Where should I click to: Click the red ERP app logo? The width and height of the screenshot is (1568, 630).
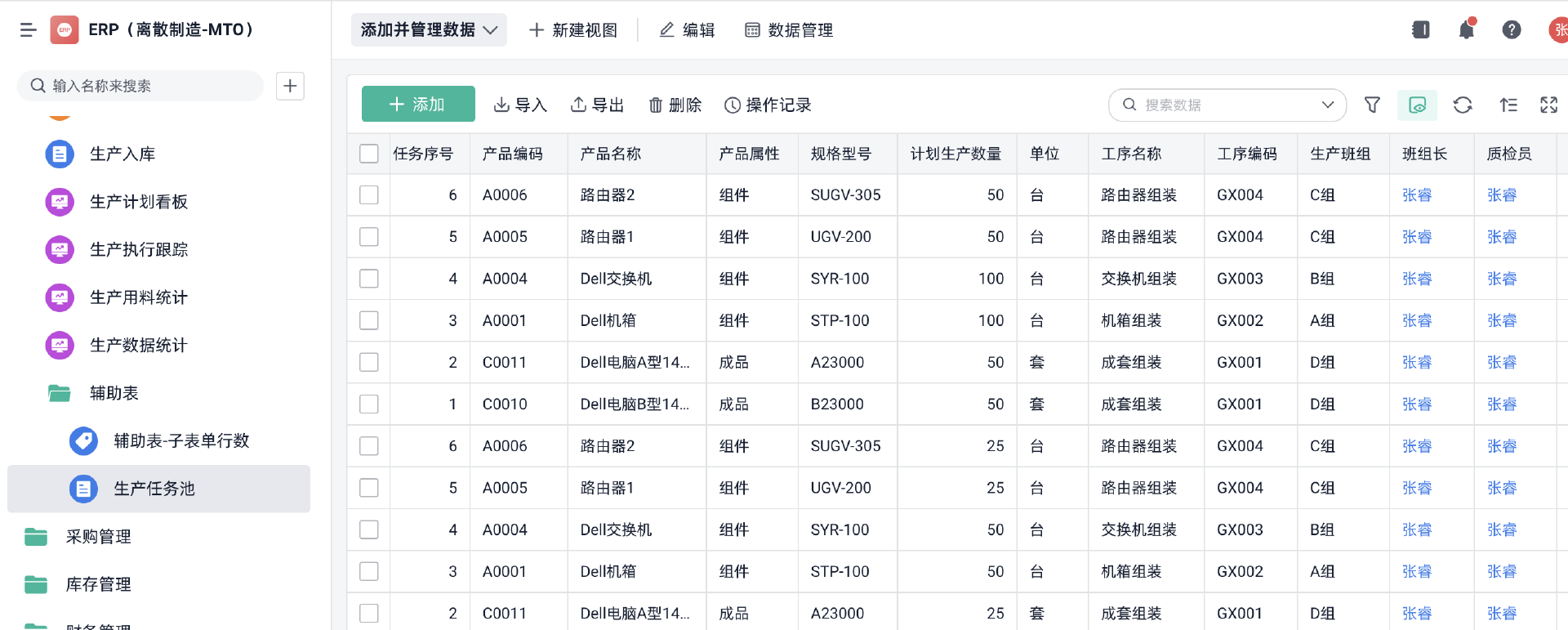pyautogui.click(x=65, y=30)
